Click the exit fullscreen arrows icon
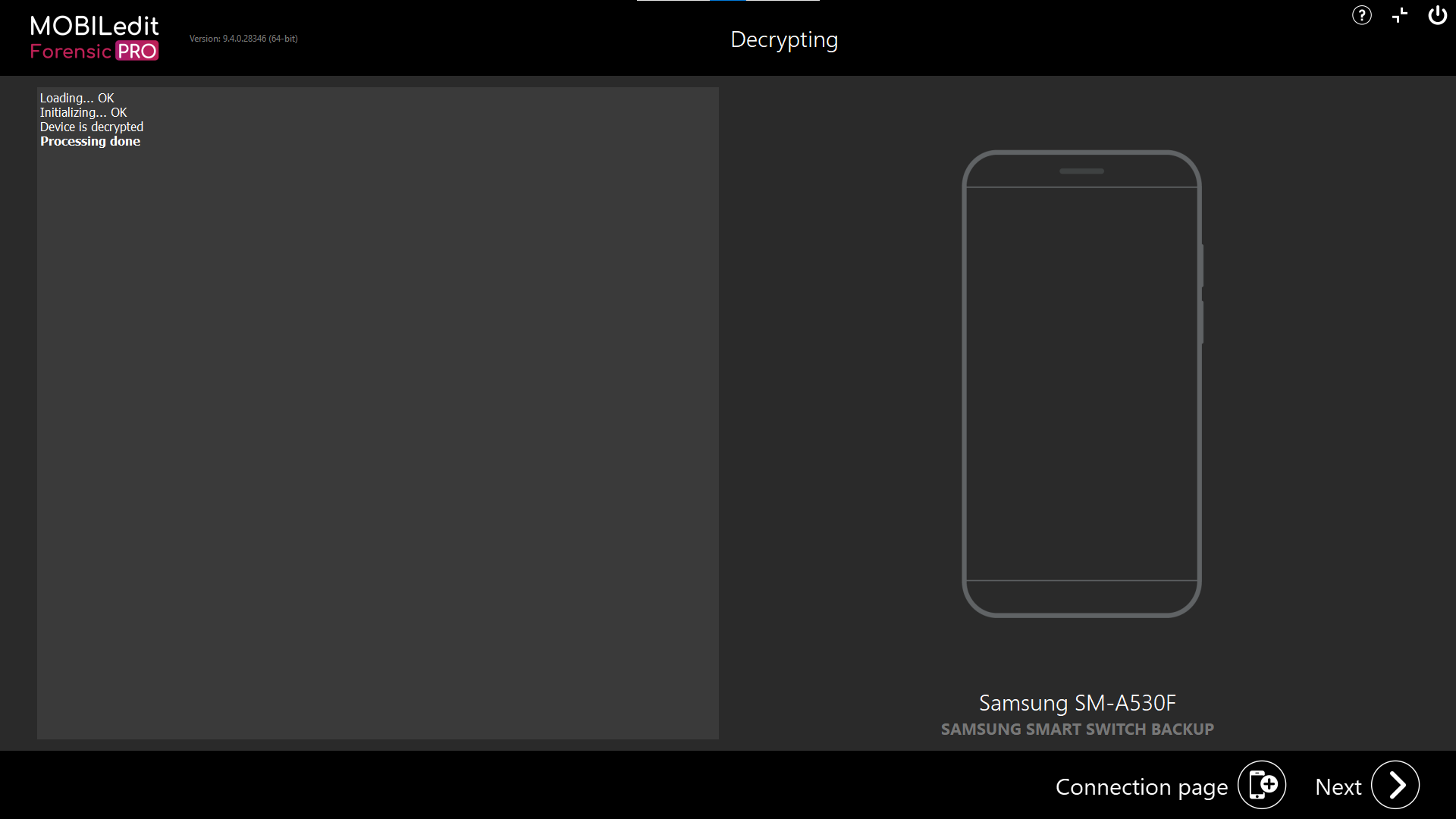The image size is (1456, 819). click(1400, 15)
